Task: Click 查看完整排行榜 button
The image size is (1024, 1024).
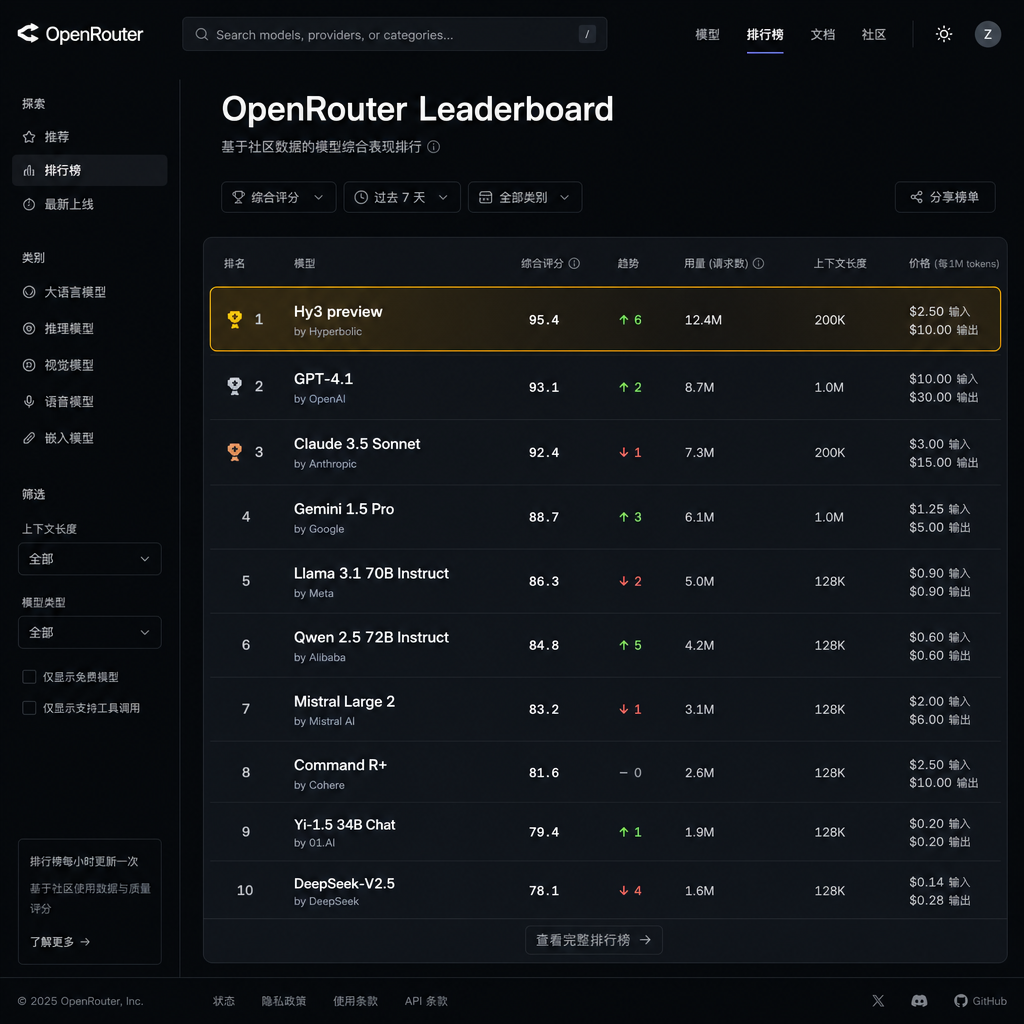Action: [x=594, y=940]
